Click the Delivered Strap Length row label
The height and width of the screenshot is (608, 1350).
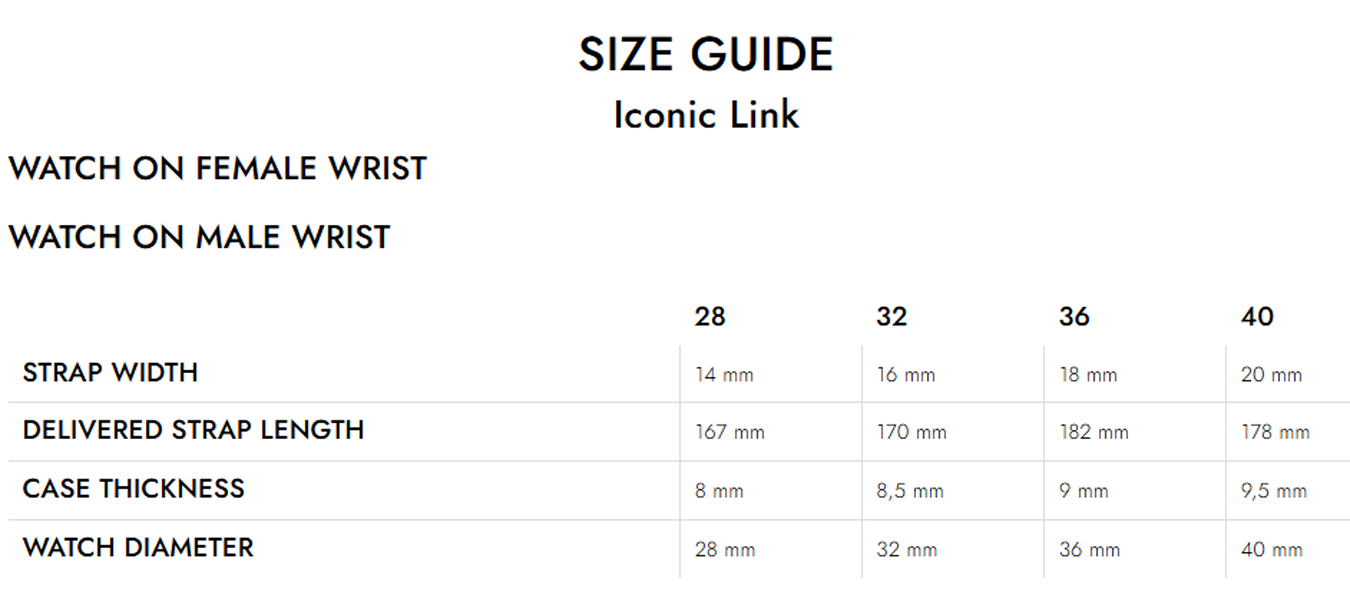[193, 430]
